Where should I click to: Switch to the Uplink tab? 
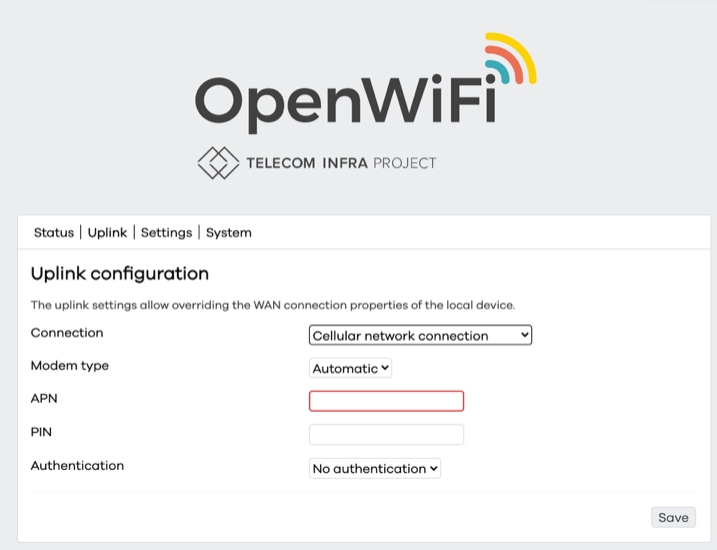(x=107, y=232)
